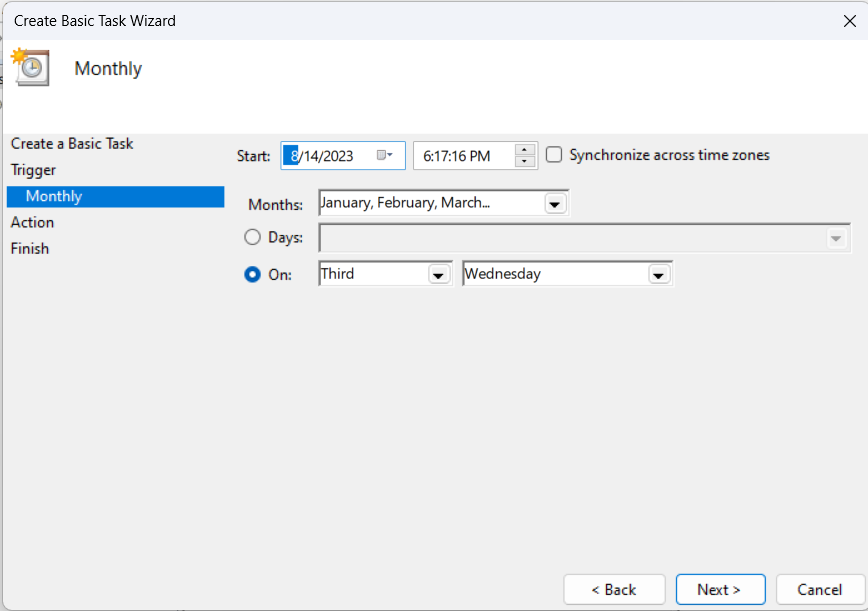Select the On radio button

pyautogui.click(x=252, y=275)
